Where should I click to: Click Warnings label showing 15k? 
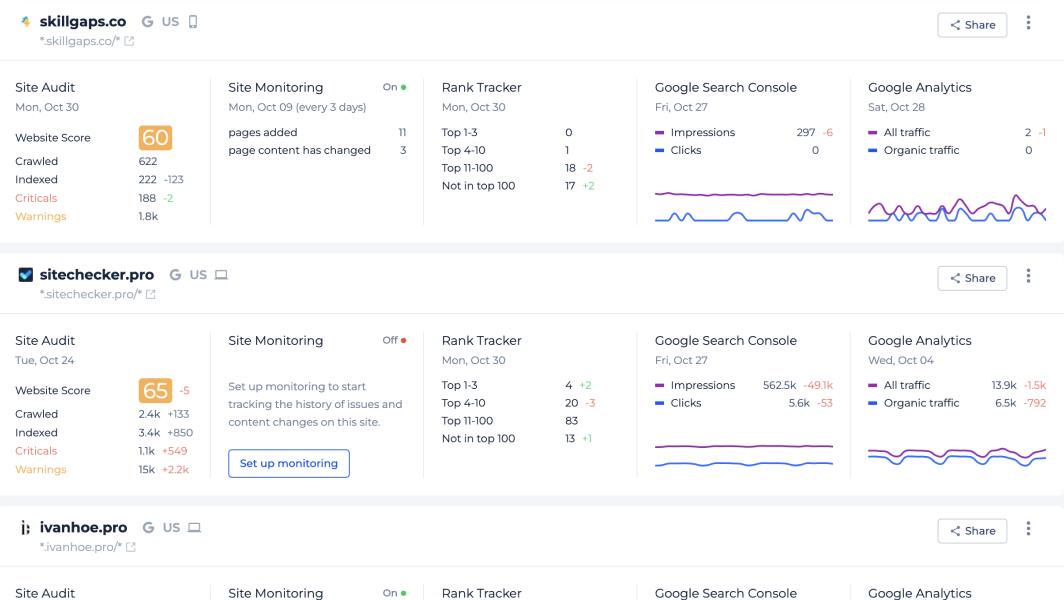point(41,470)
